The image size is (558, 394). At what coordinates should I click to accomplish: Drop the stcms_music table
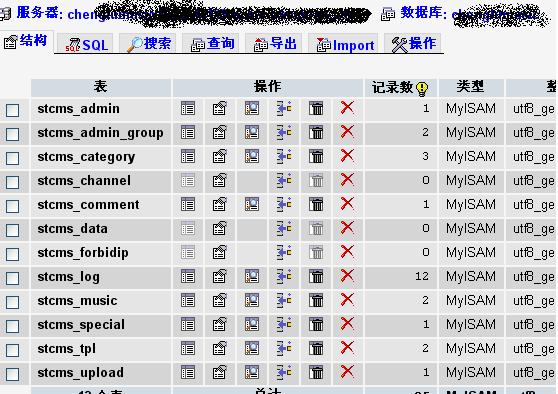(x=347, y=300)
